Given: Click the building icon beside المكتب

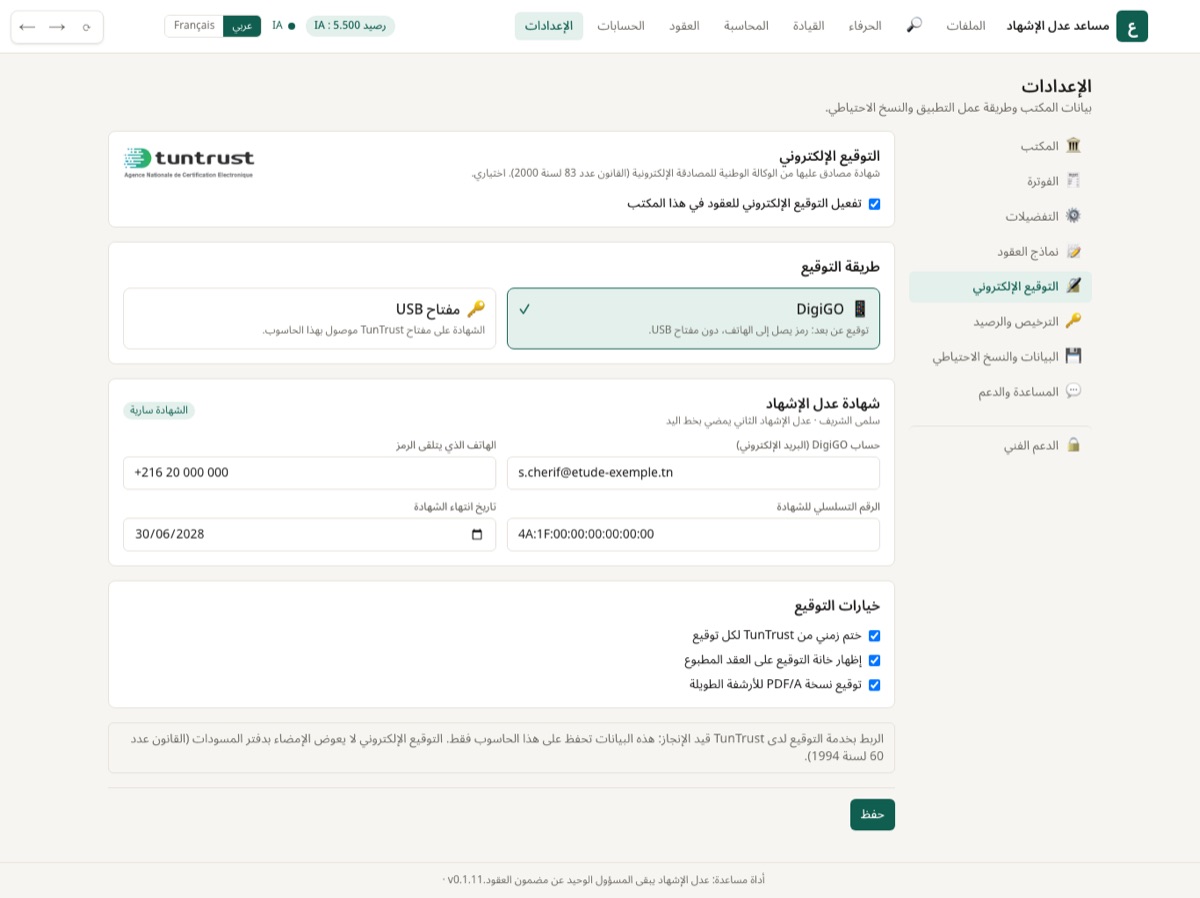Looking at the screenshot, I should point(1073,146).
